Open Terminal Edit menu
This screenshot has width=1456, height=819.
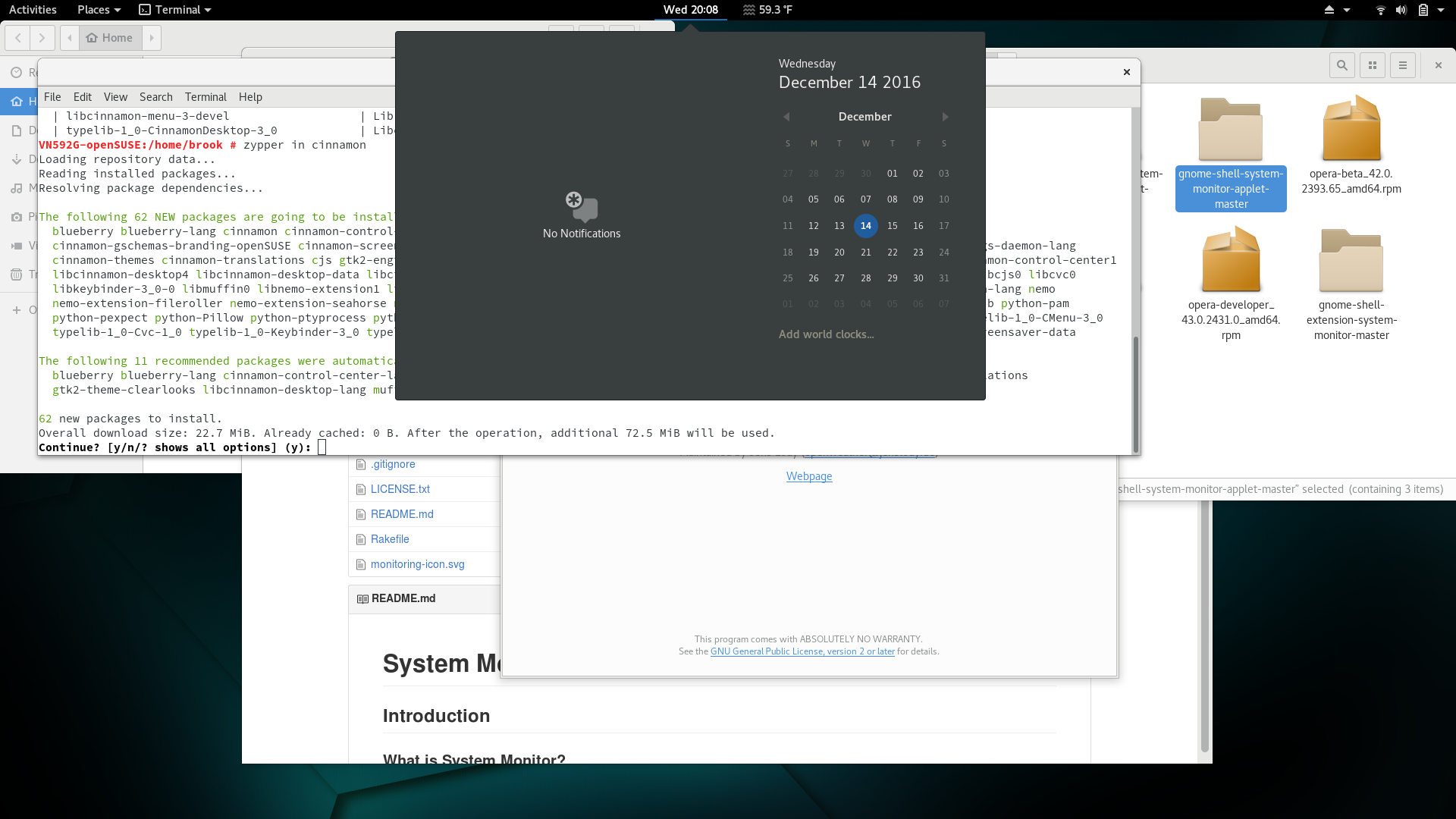(83, 97)
